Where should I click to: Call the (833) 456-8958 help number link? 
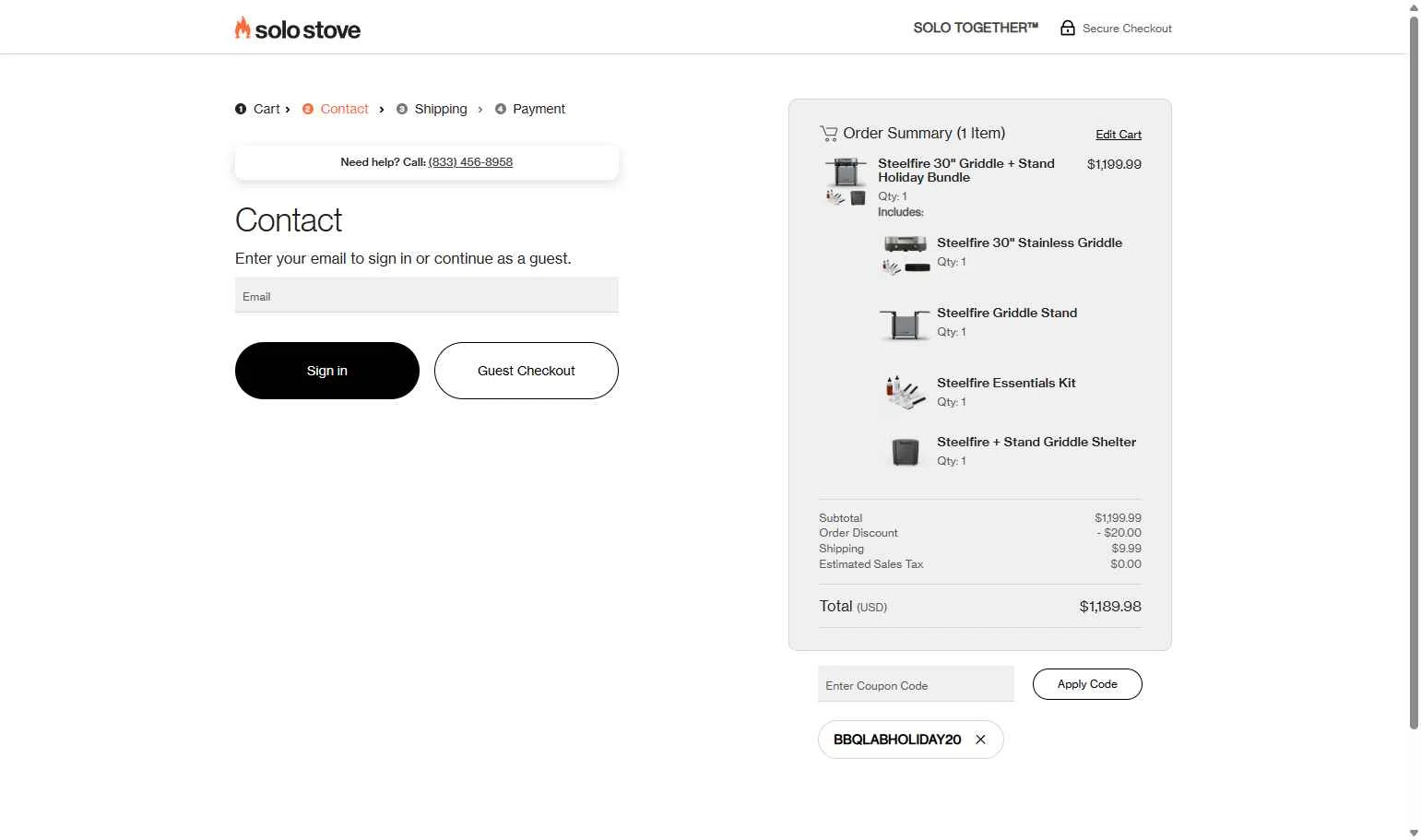(470, 162)
